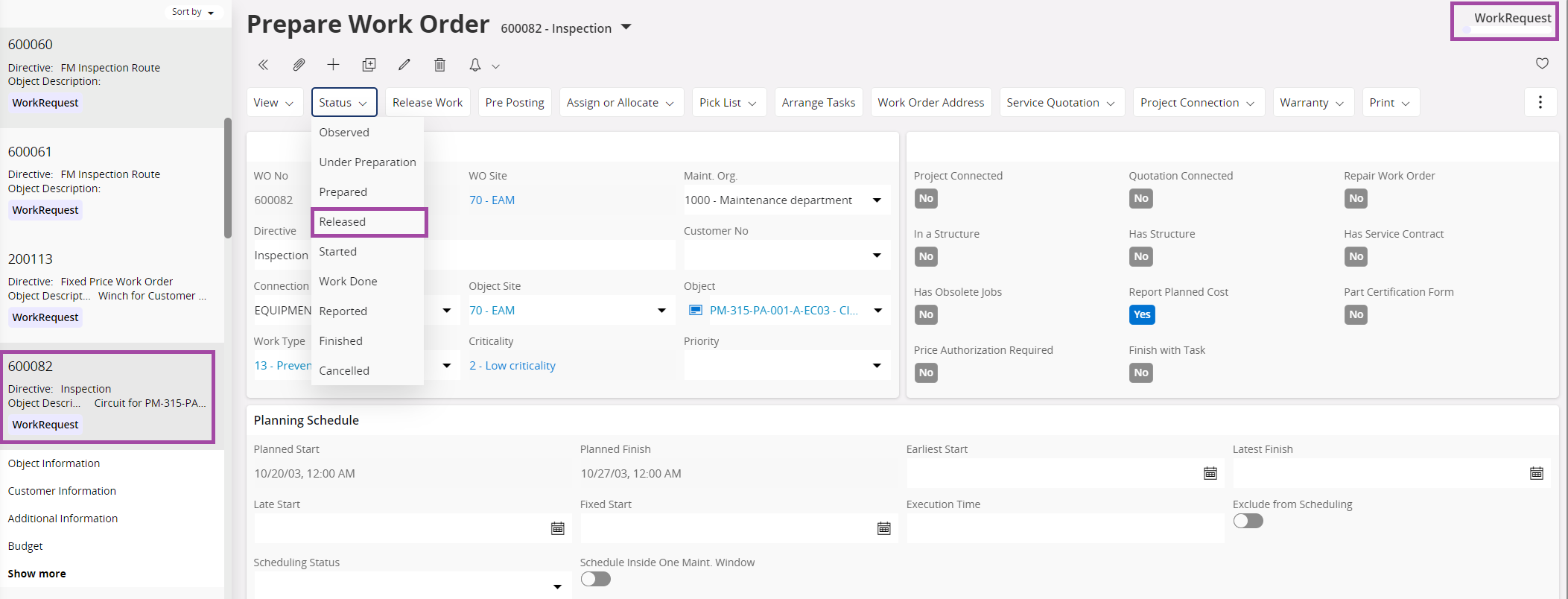
Task: Delete using the trash can icon
Action: click(439, 65)
